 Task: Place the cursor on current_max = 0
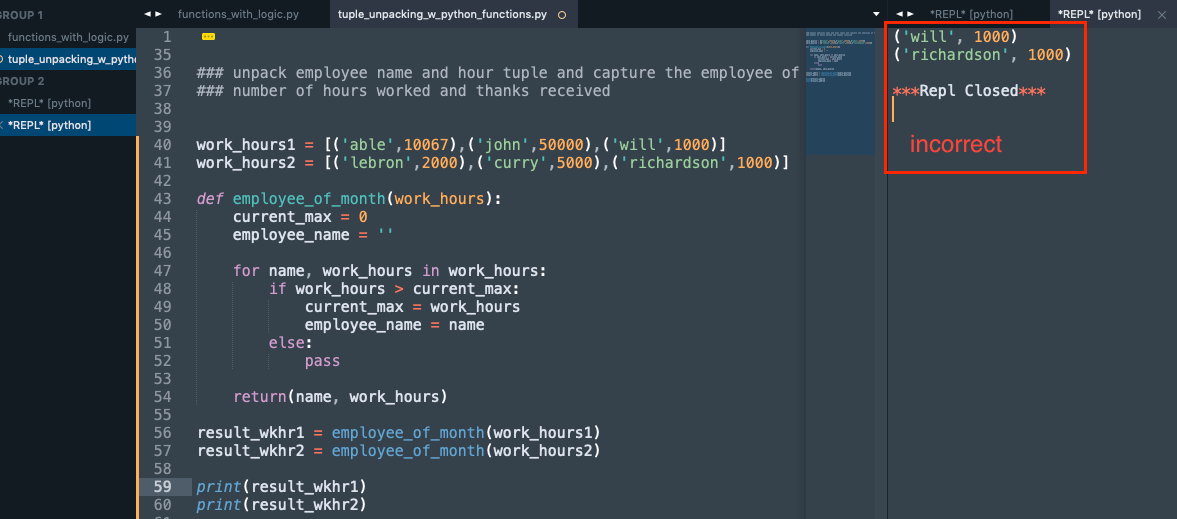coord(300,216)
